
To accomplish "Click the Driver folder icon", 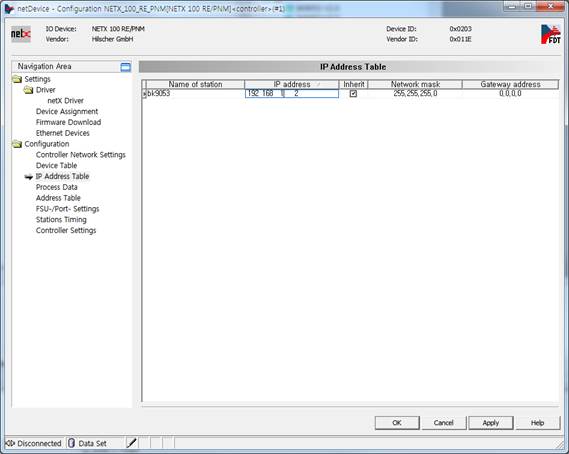I will (28, 90).
